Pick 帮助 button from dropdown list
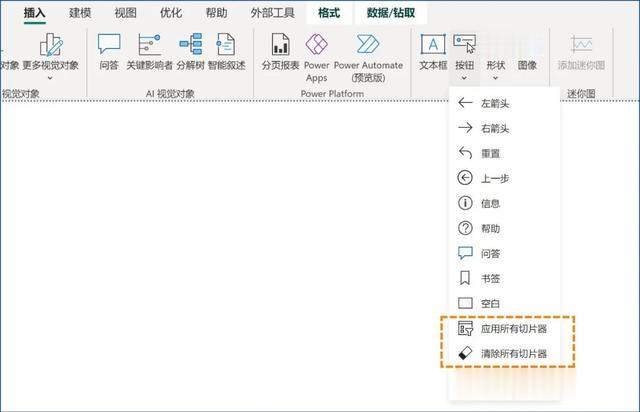 click(504, 228)
